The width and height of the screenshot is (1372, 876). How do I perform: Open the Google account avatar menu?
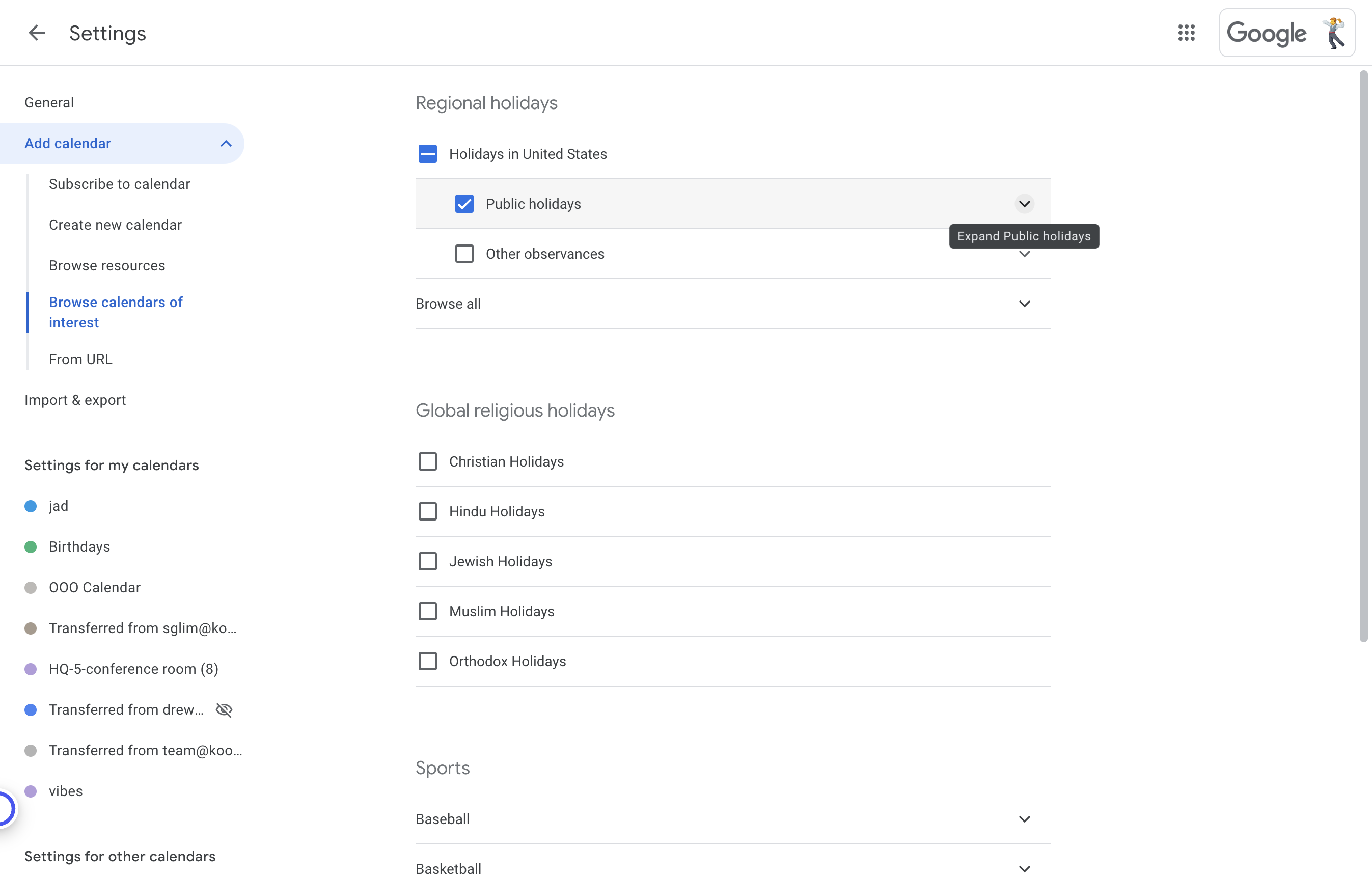tap(1335, 33)
